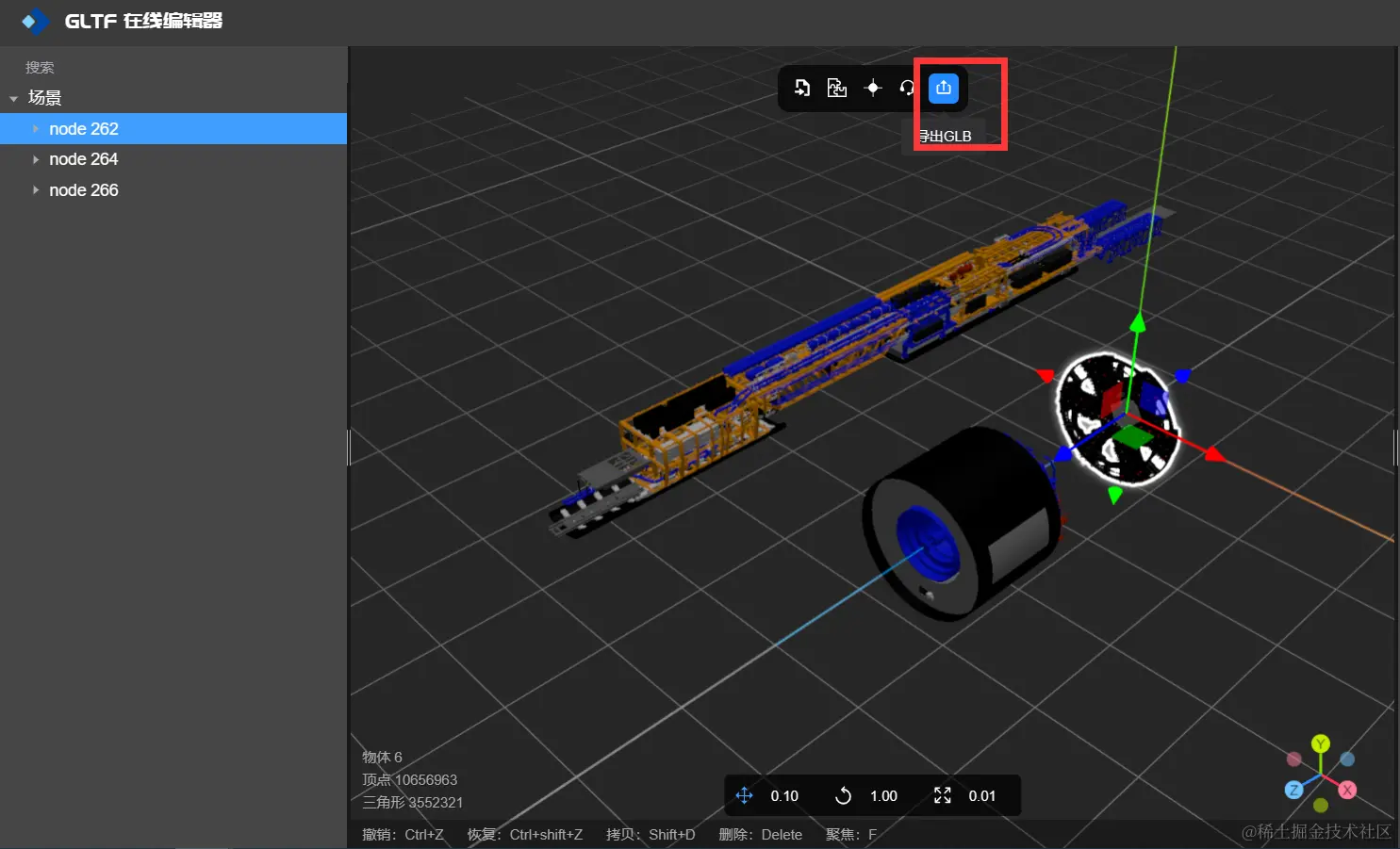
Task: Edit the scale step value 0.01
Action: (x=982, y=796)
